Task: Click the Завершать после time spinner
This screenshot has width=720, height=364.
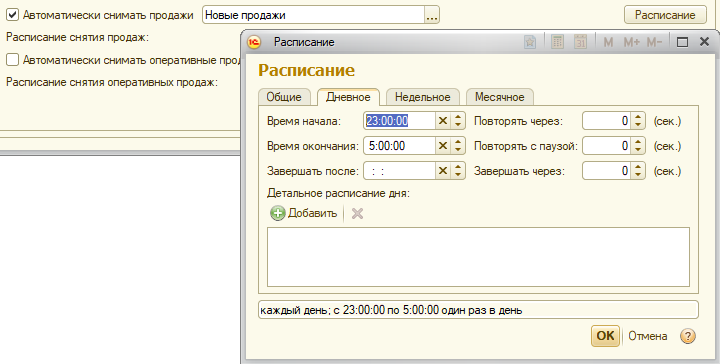Action: 458,171
